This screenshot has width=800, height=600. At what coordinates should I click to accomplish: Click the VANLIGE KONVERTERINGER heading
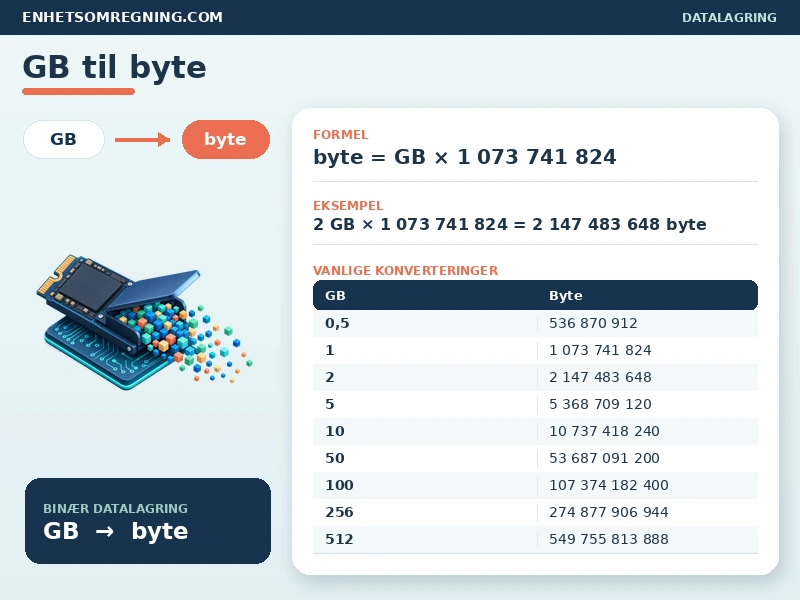[x=405, y=270]
